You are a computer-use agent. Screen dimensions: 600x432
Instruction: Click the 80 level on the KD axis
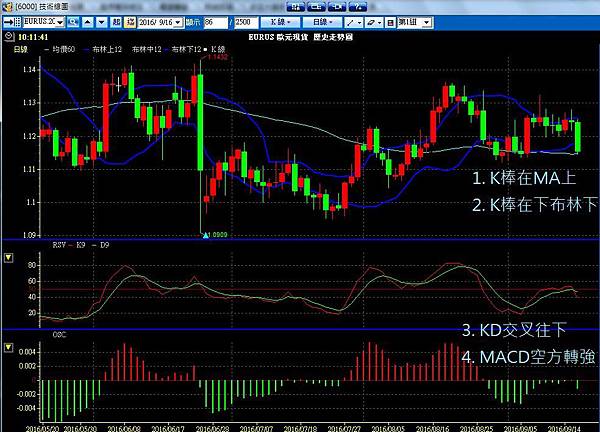point(32,265)
